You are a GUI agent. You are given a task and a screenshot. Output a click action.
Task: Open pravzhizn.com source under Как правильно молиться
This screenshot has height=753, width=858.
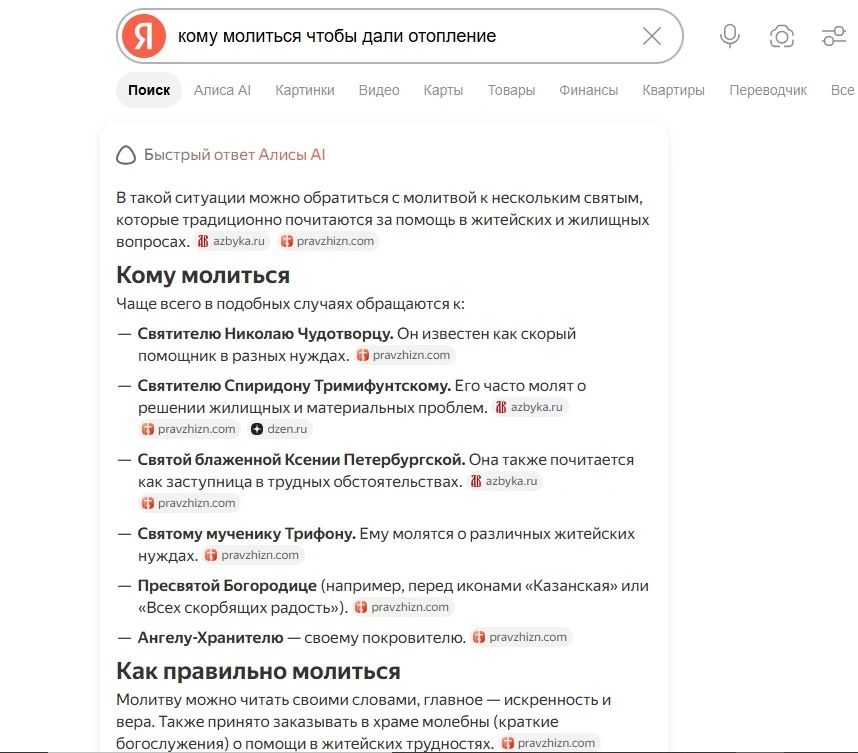tap(549, 743)
